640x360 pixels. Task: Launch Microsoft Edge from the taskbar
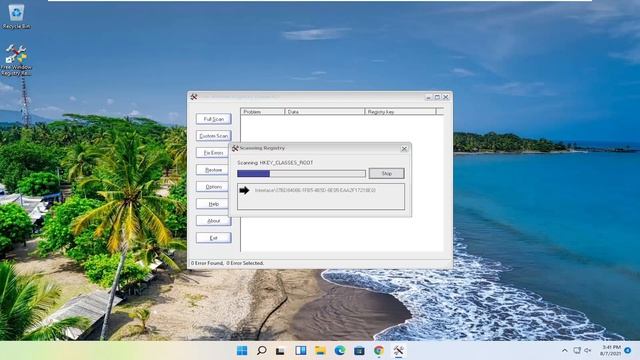point(340,351)
